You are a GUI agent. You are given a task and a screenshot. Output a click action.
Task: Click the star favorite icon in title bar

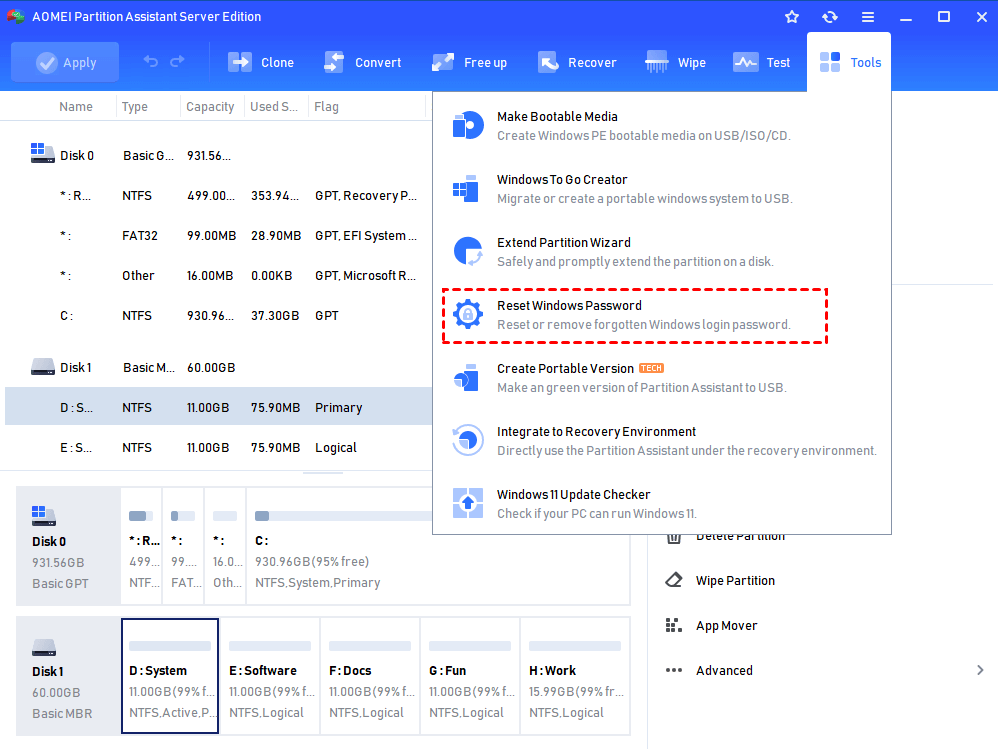[x=792, y=17]
